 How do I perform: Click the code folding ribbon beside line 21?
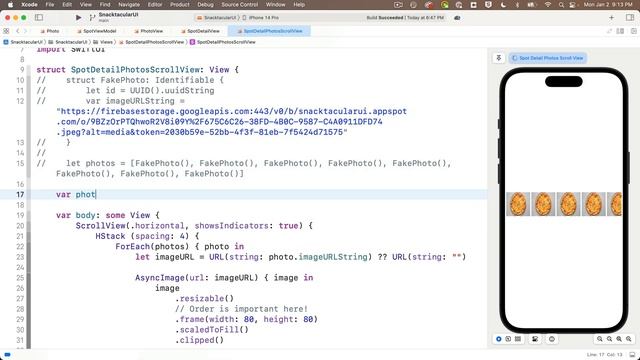click(x=29, y=236)
